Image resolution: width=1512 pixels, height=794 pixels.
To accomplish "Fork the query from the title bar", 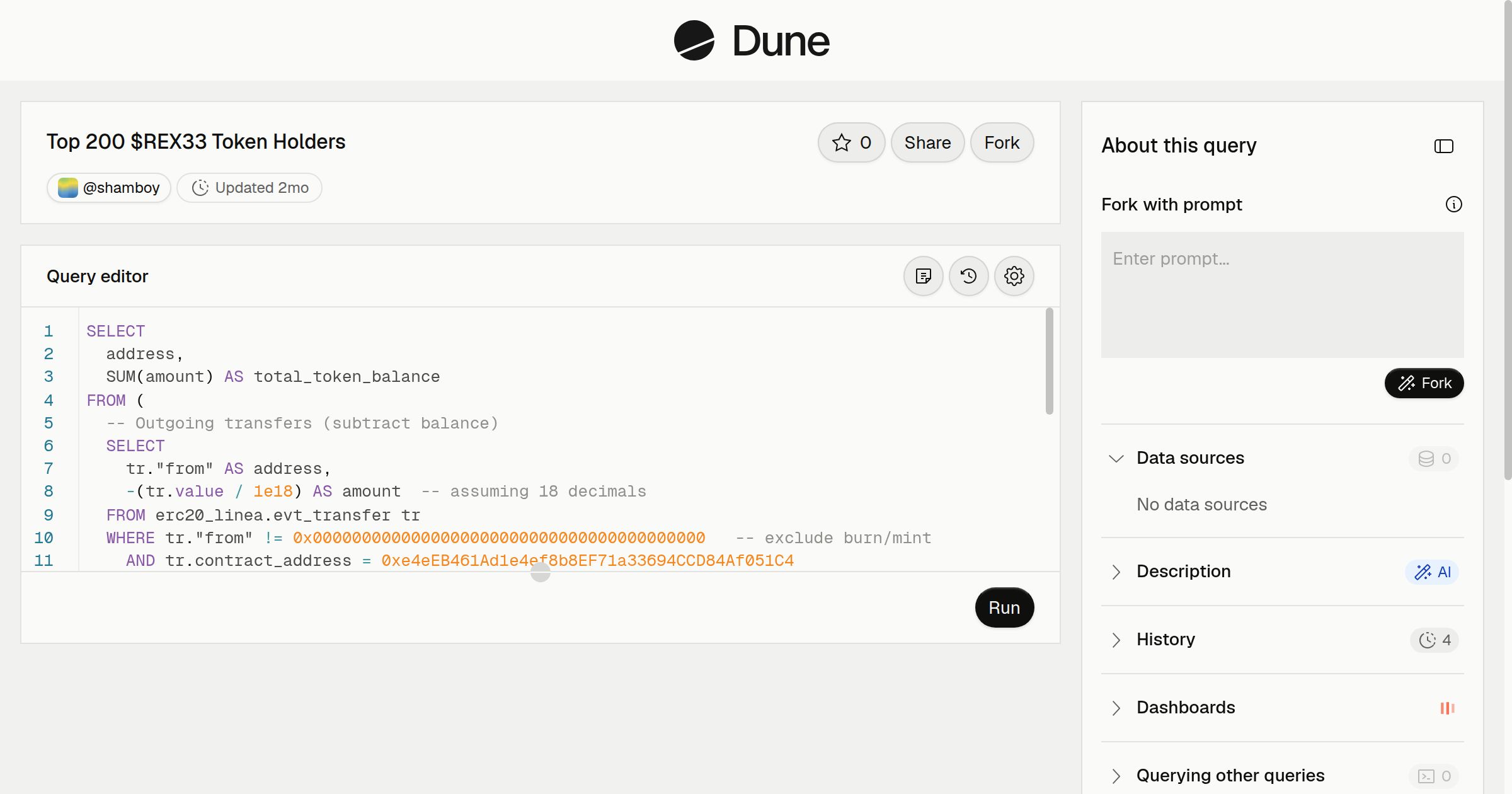I will [x=1002, y=142].
